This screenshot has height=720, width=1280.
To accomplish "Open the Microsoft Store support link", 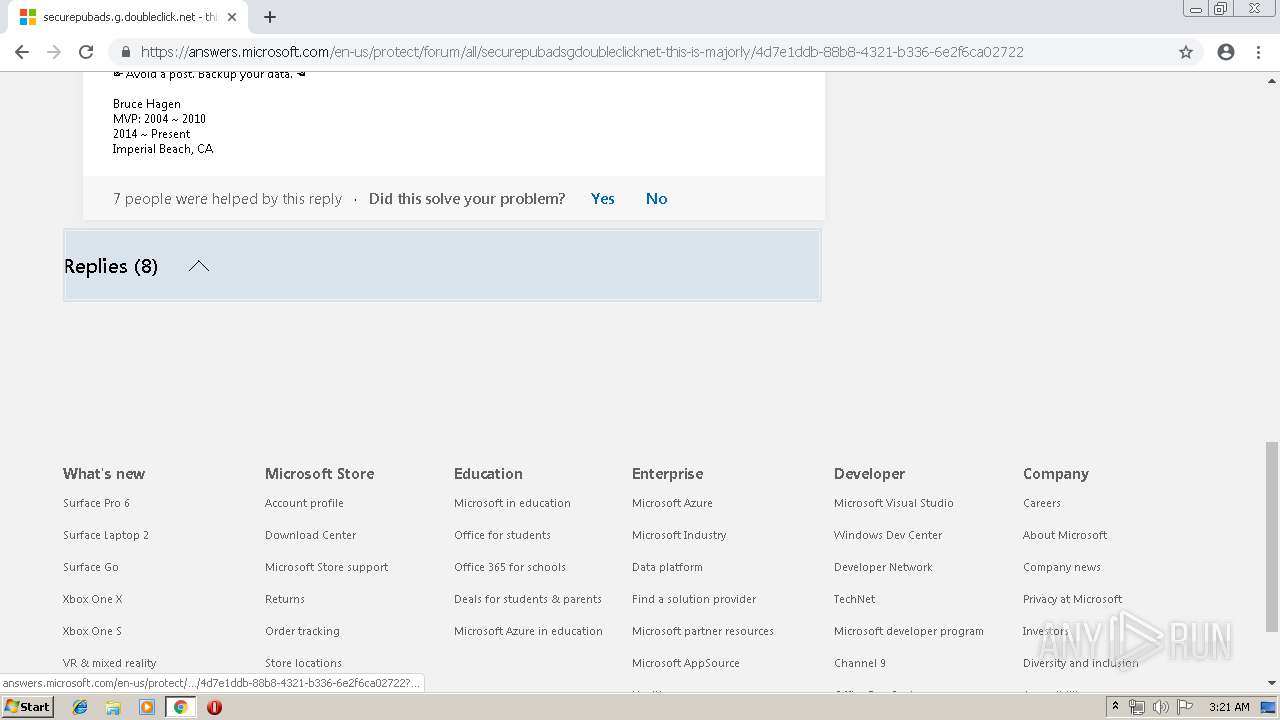I will coord(327,567).
